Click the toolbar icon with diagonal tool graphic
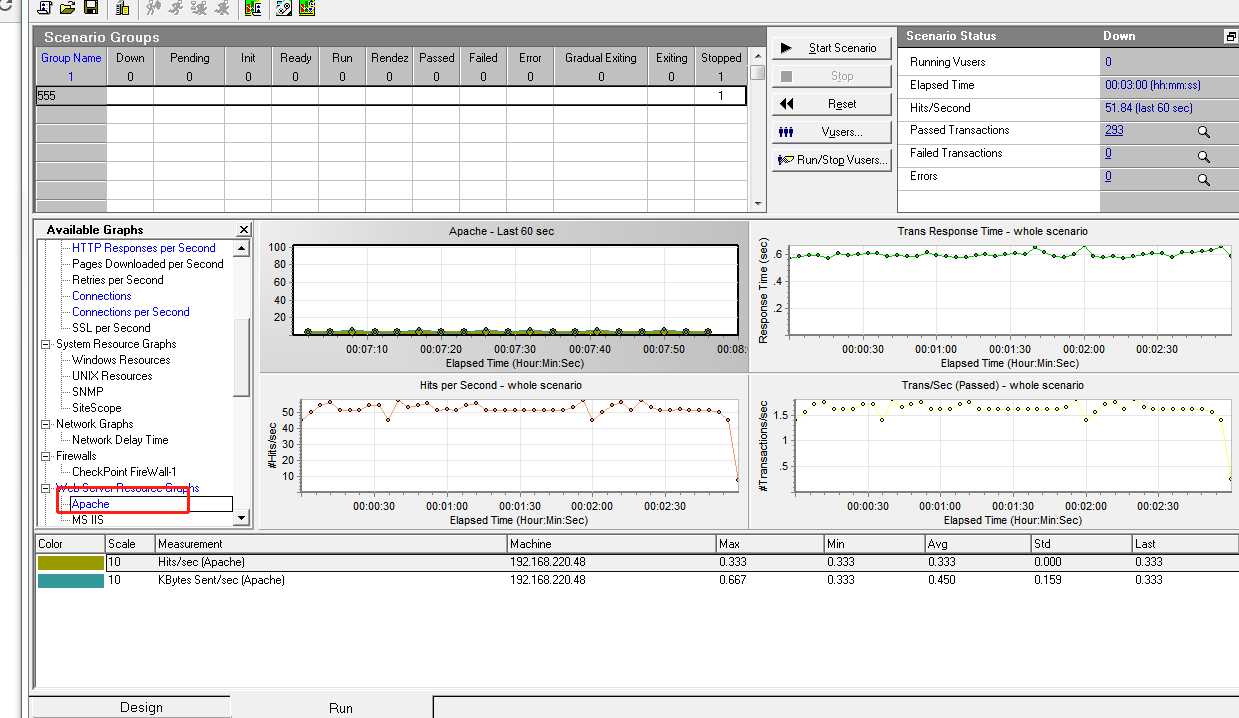 point(283,8)
